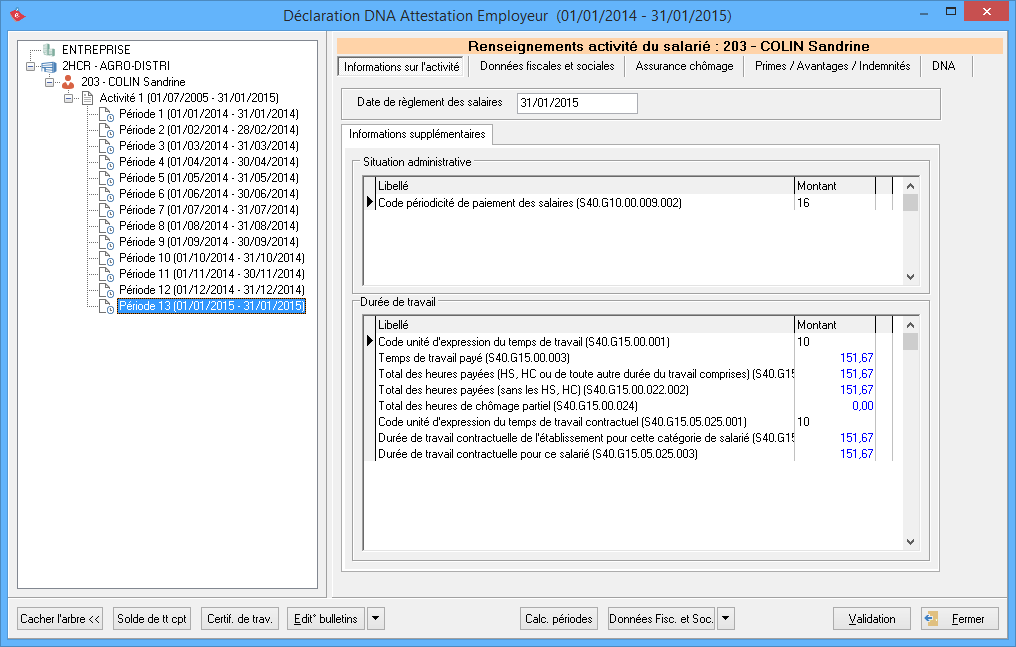Click the Période 6 document-clock icon
The image size is (1016, 647).
coord(107,194)
